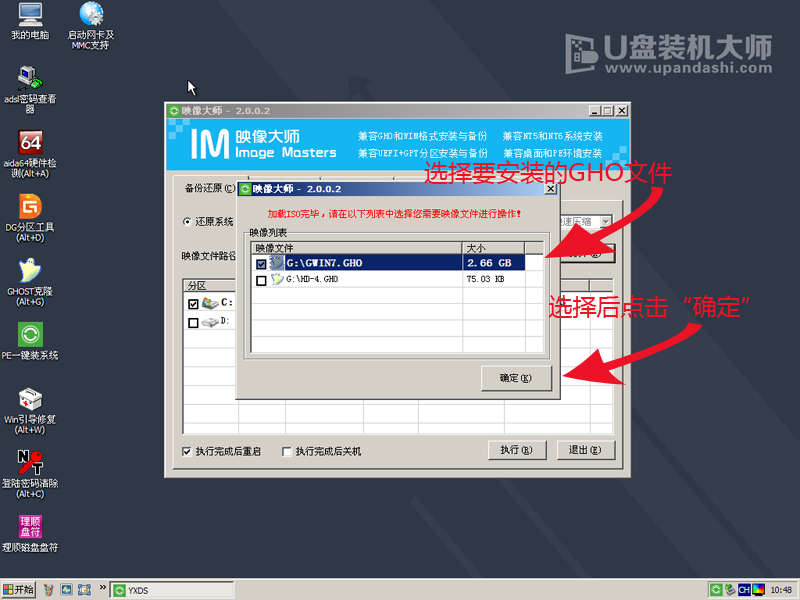The height and width of the screenshot is (600, 800).
Task: Expand the taskbar quick-launch chevron
Action: pyautogui.click(x=101, y=589)
